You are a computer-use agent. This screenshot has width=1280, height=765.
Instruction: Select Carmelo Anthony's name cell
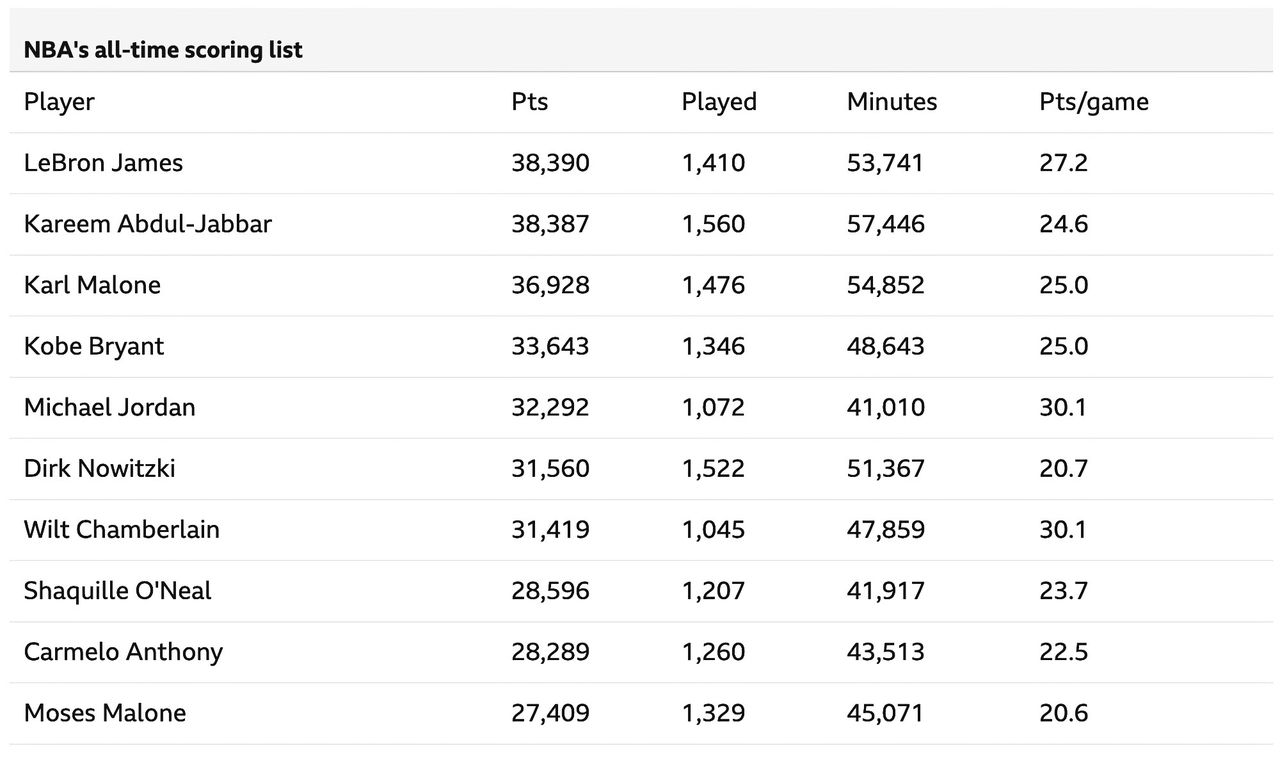(123, 651)
